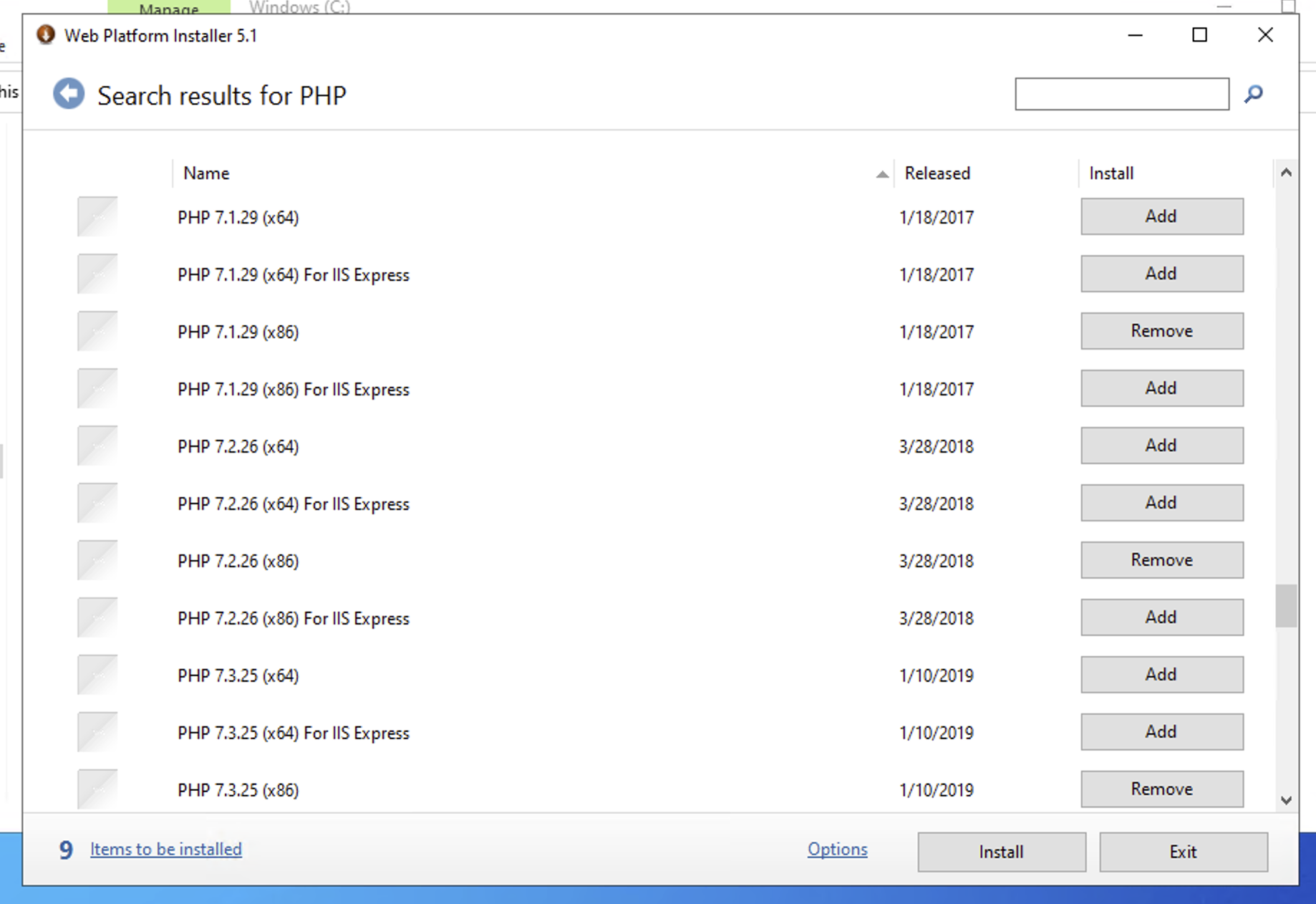Add PHP 7.2.26 (x86) For IIS Express
This screenshot has height=904, width=1316.
1162,617
